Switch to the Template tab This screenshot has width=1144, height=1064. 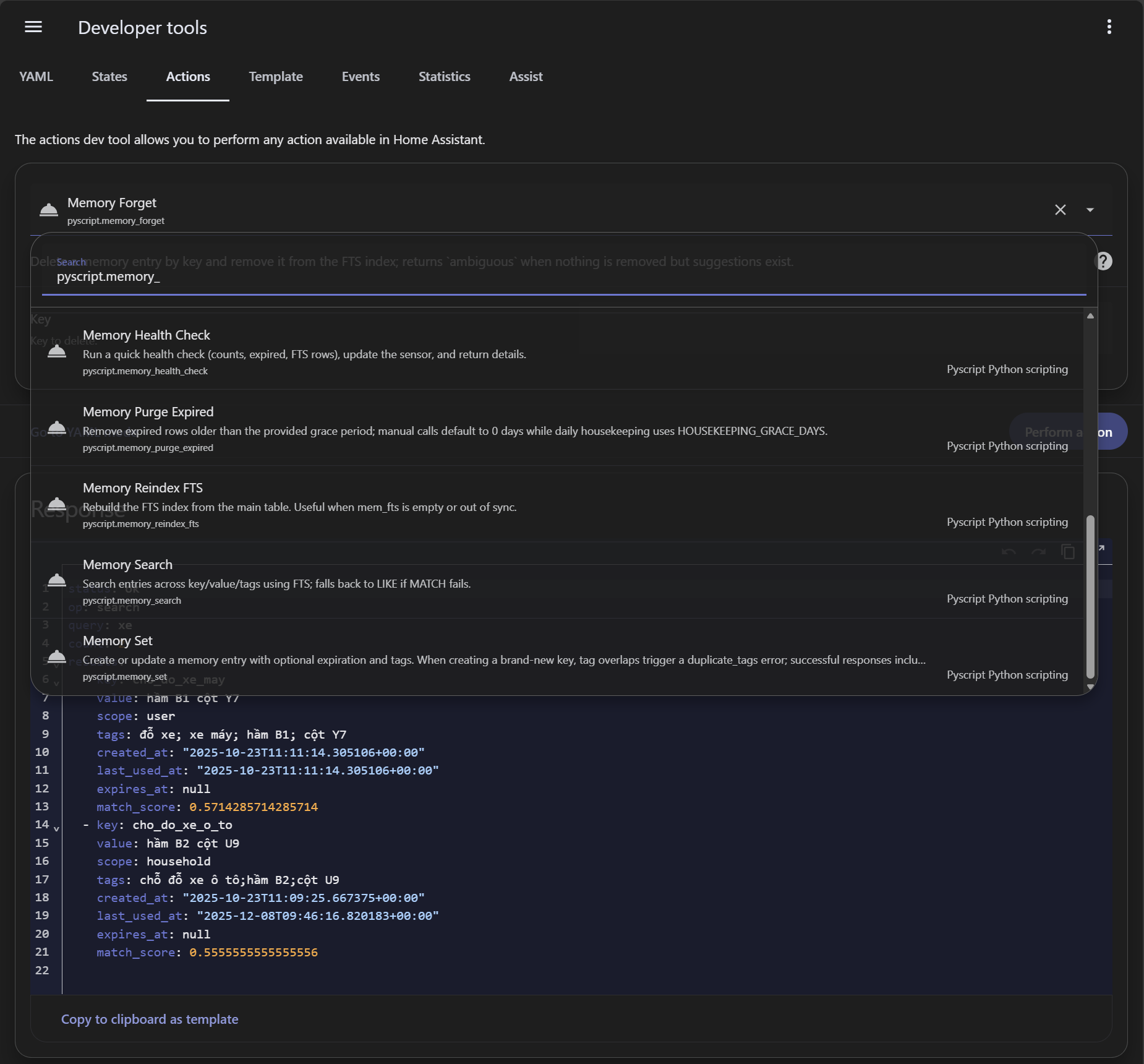coord(276,77)
